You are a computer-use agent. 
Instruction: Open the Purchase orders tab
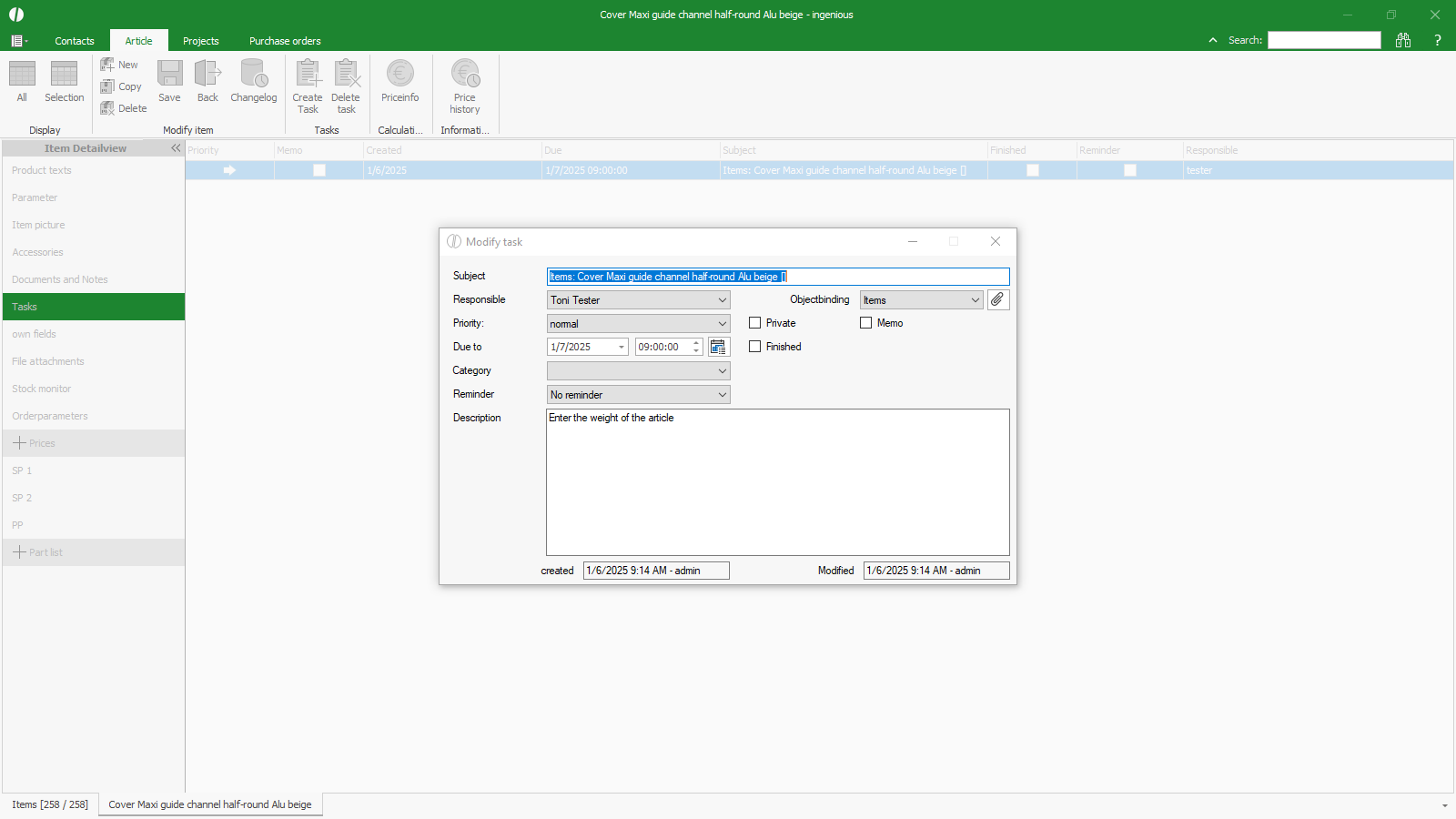tap(285, 41)
